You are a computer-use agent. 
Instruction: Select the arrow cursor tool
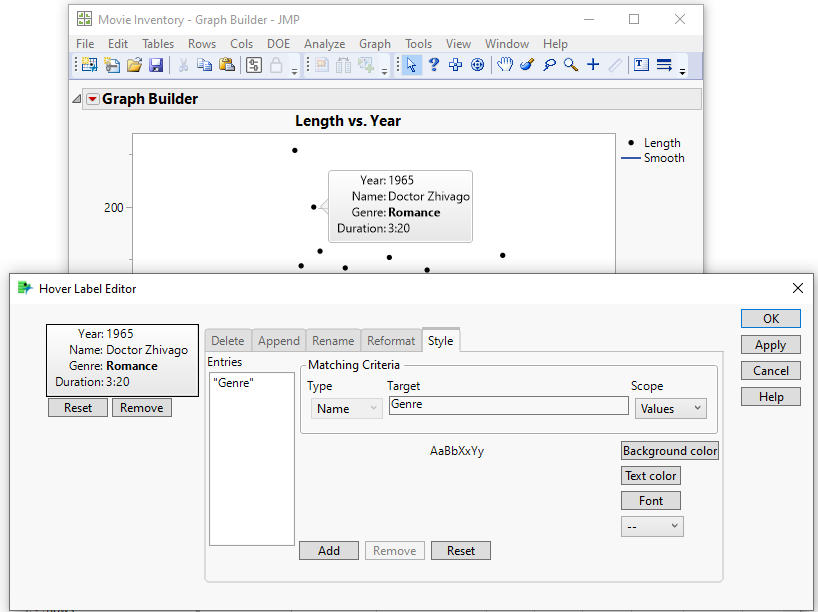coord(411,65)
